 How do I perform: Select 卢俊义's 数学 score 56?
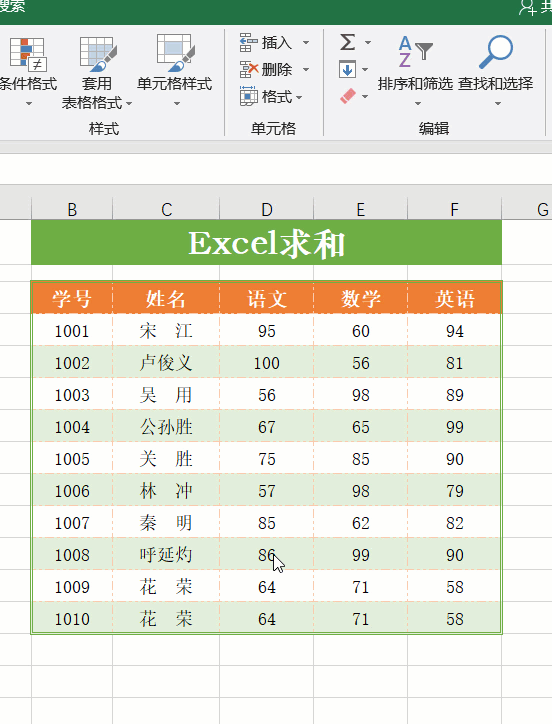361,362
